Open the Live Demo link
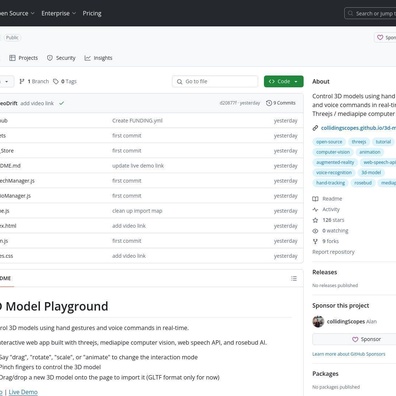This screenshot has height=396, width=396. [23, 392]
